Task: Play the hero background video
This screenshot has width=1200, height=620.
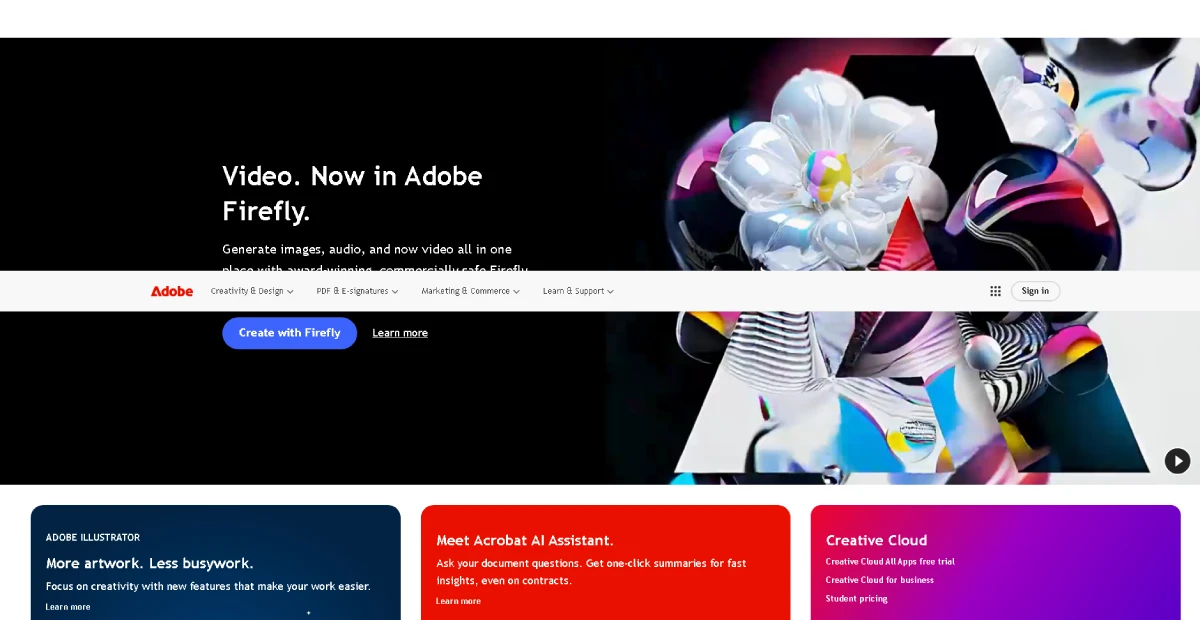Action: pos(1178,461)
